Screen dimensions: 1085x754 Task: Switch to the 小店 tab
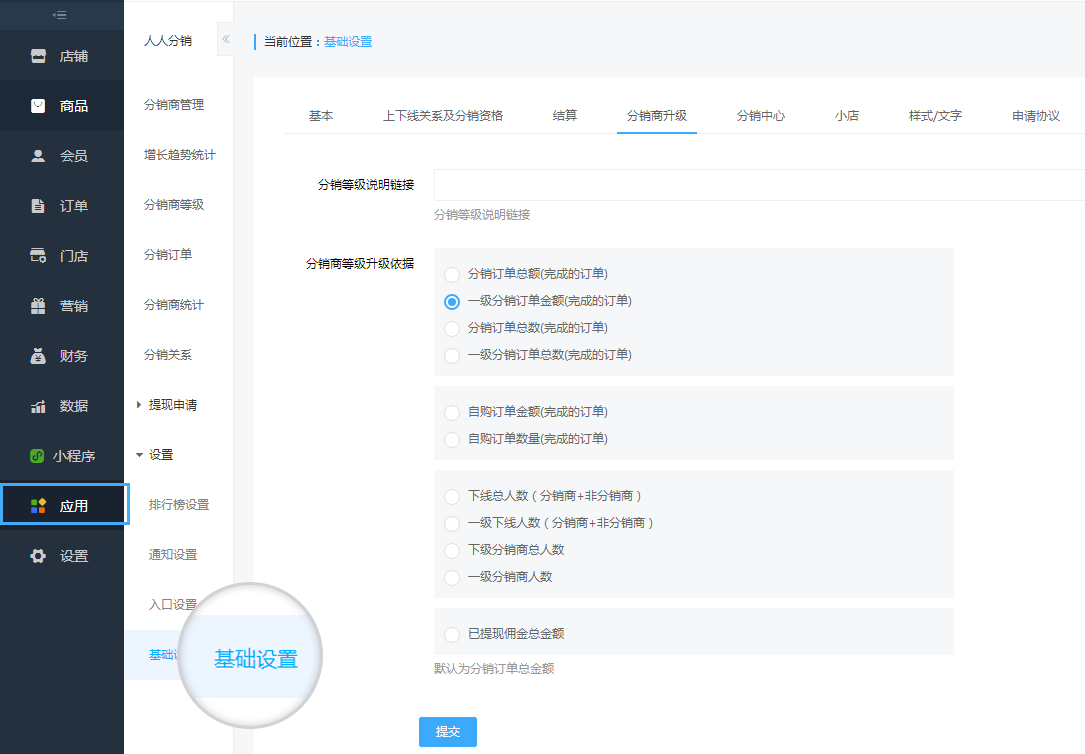[846, 116]
